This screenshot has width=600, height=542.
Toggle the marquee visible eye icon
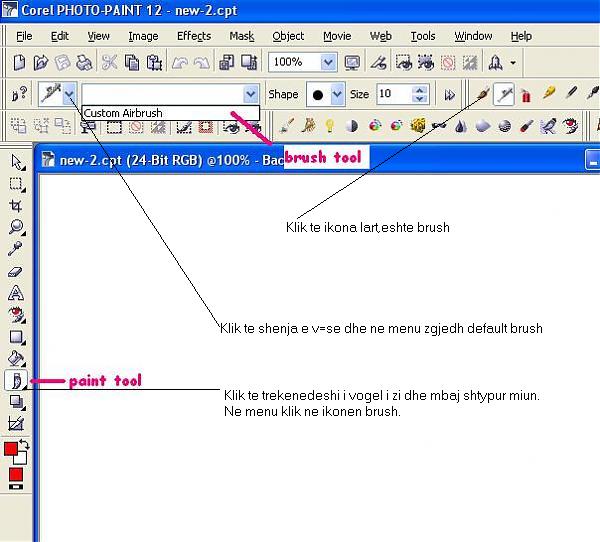(x=230, y=127)
